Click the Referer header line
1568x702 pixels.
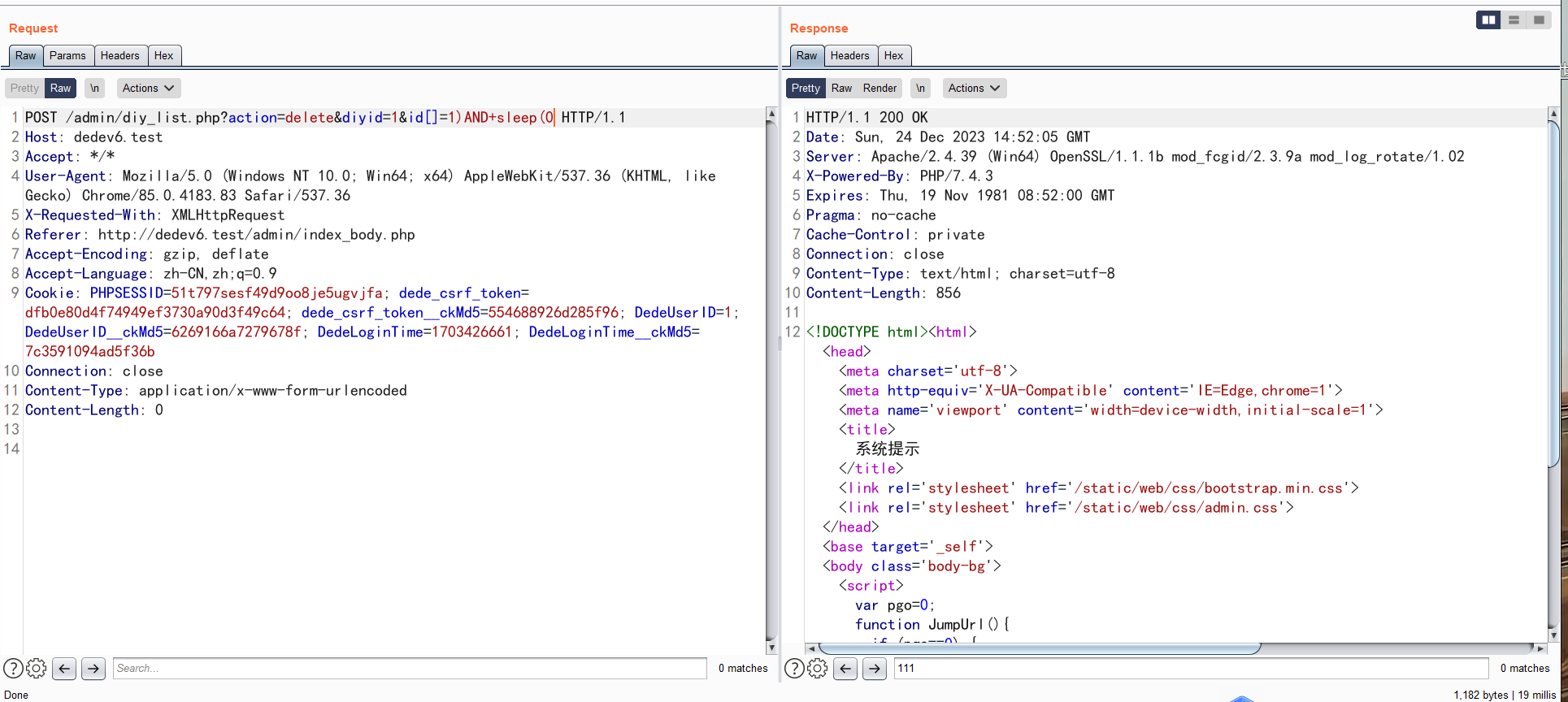pyautogui.click(x=219, y=235)
